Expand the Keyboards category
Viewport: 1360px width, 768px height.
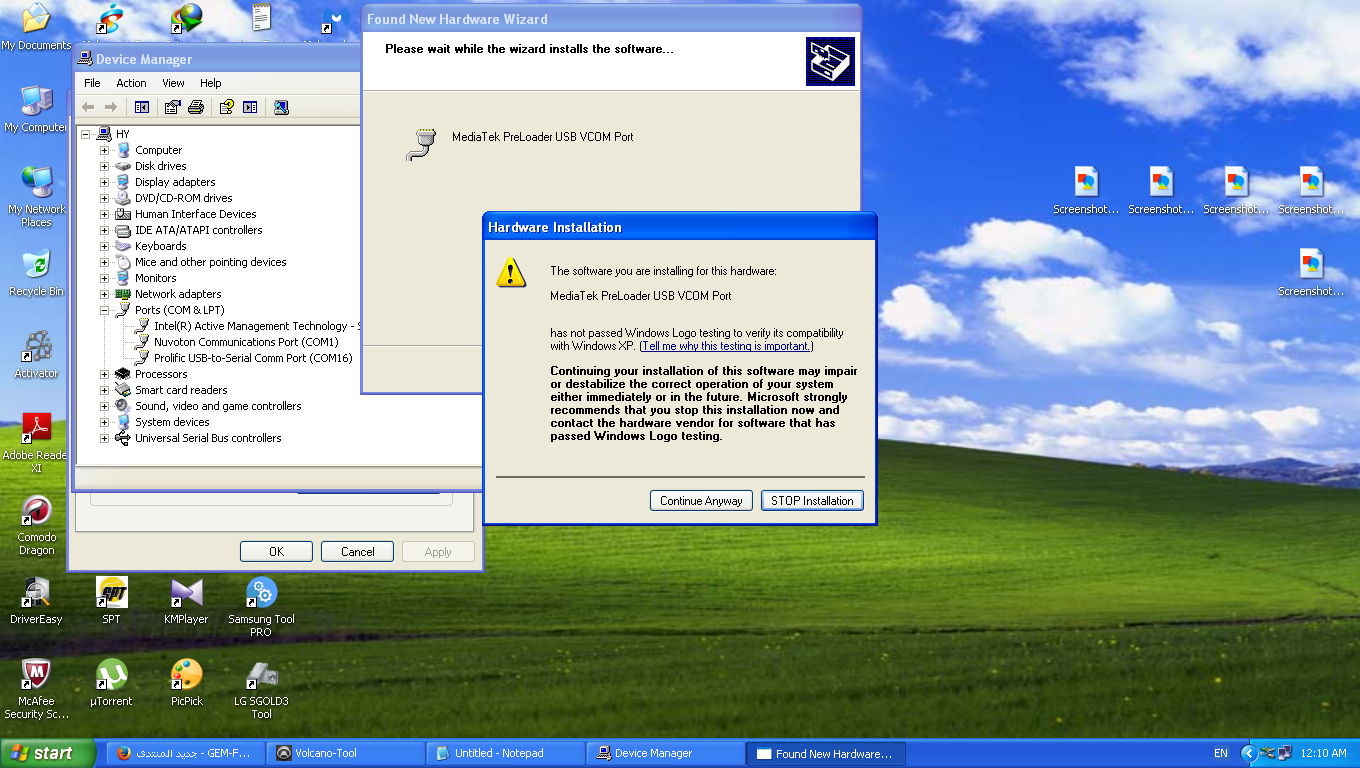(x=104, y=246)
